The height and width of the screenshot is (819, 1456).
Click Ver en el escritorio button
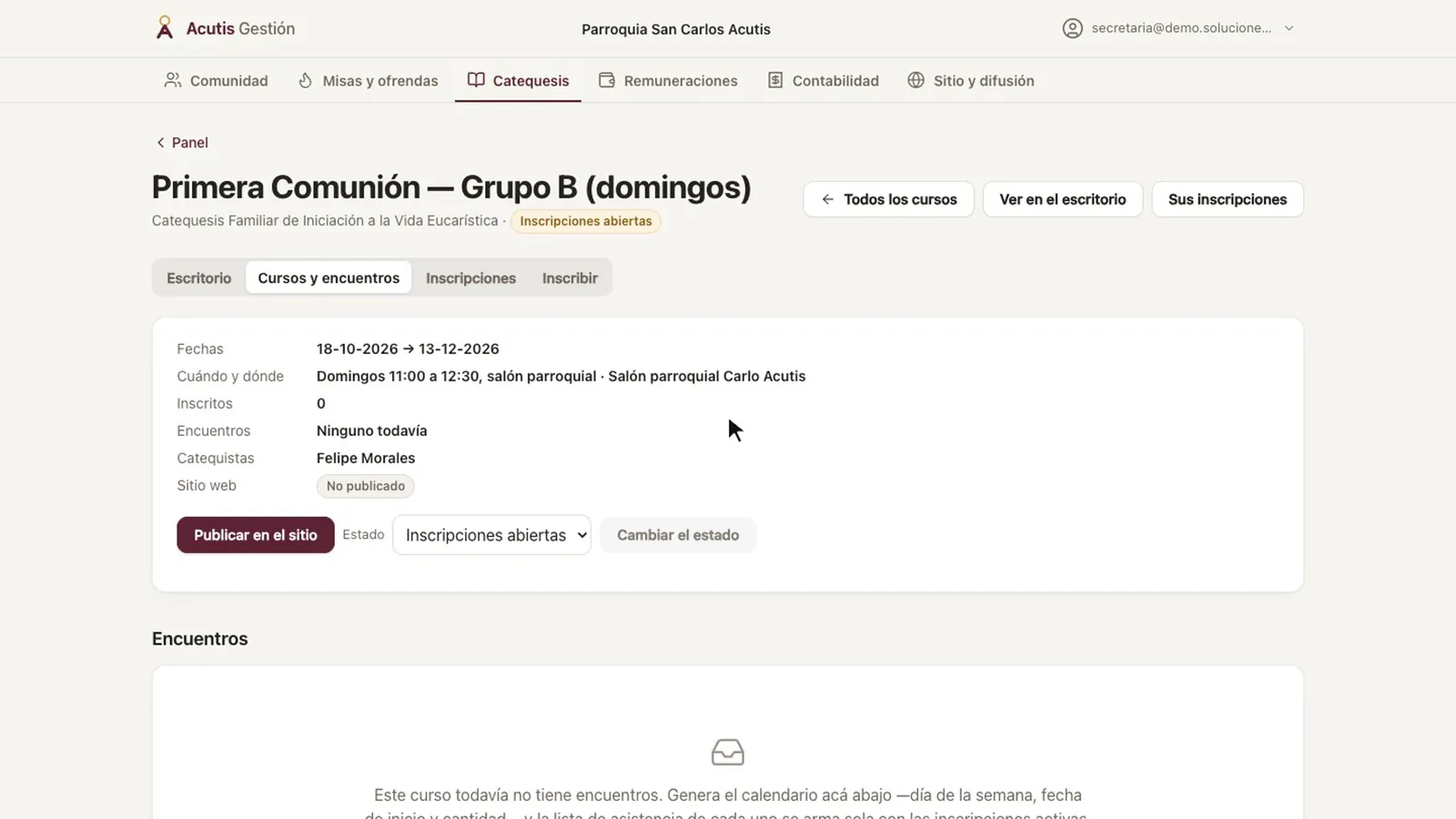coord(1063,199)
